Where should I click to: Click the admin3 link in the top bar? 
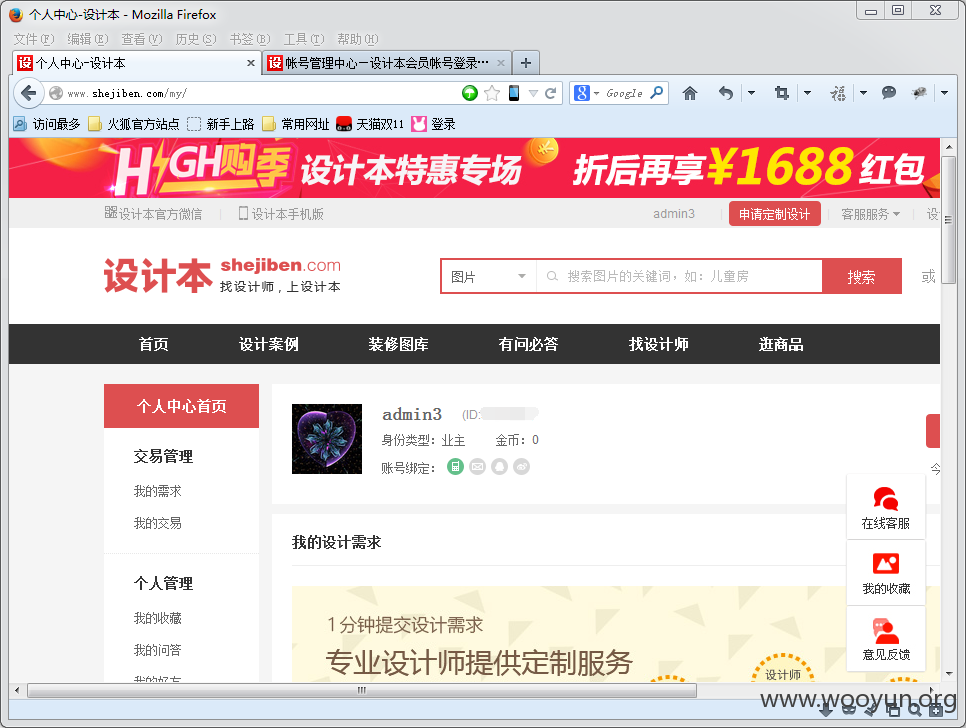pos(674,214)
